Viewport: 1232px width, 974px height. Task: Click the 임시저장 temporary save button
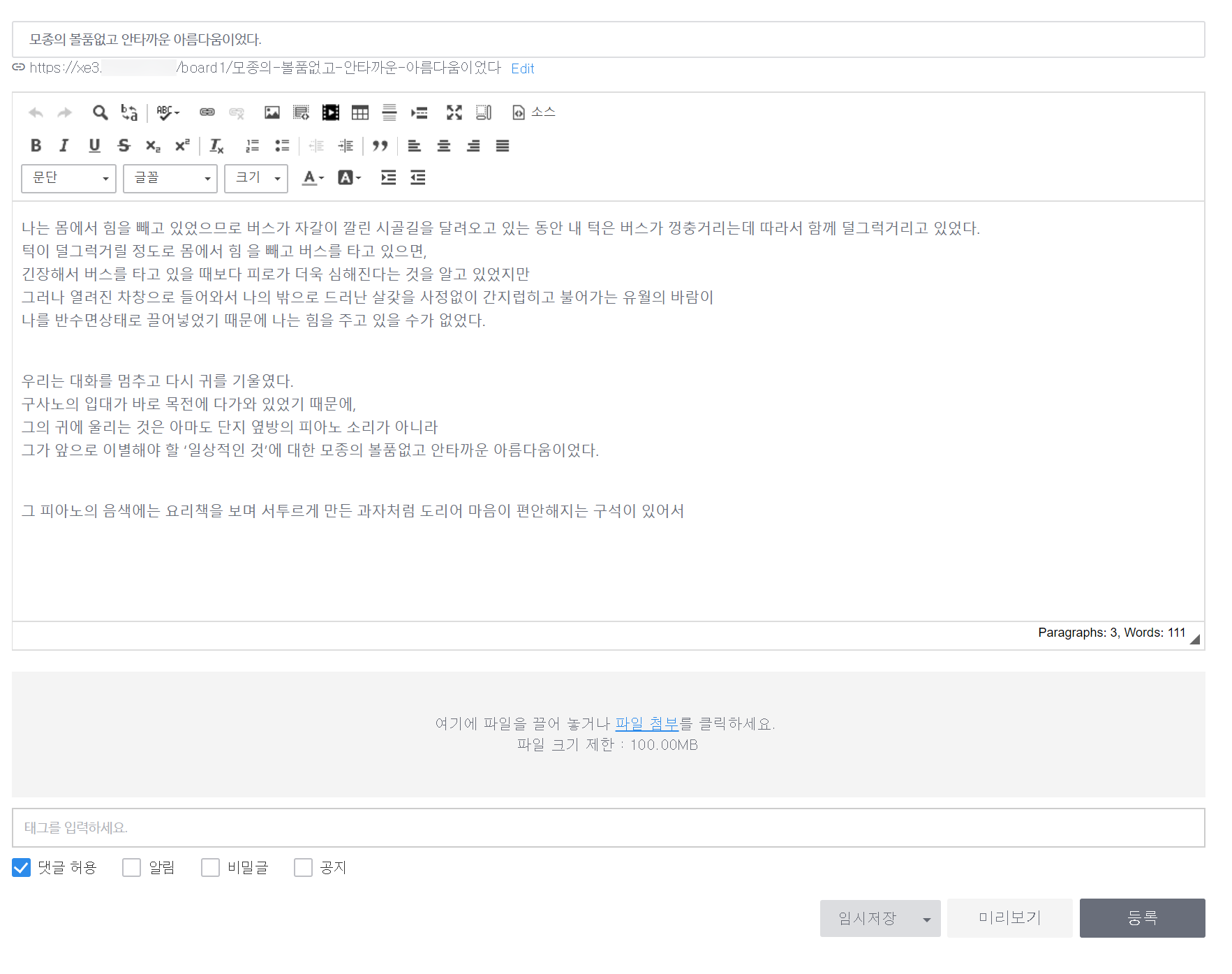pos(867,918)
